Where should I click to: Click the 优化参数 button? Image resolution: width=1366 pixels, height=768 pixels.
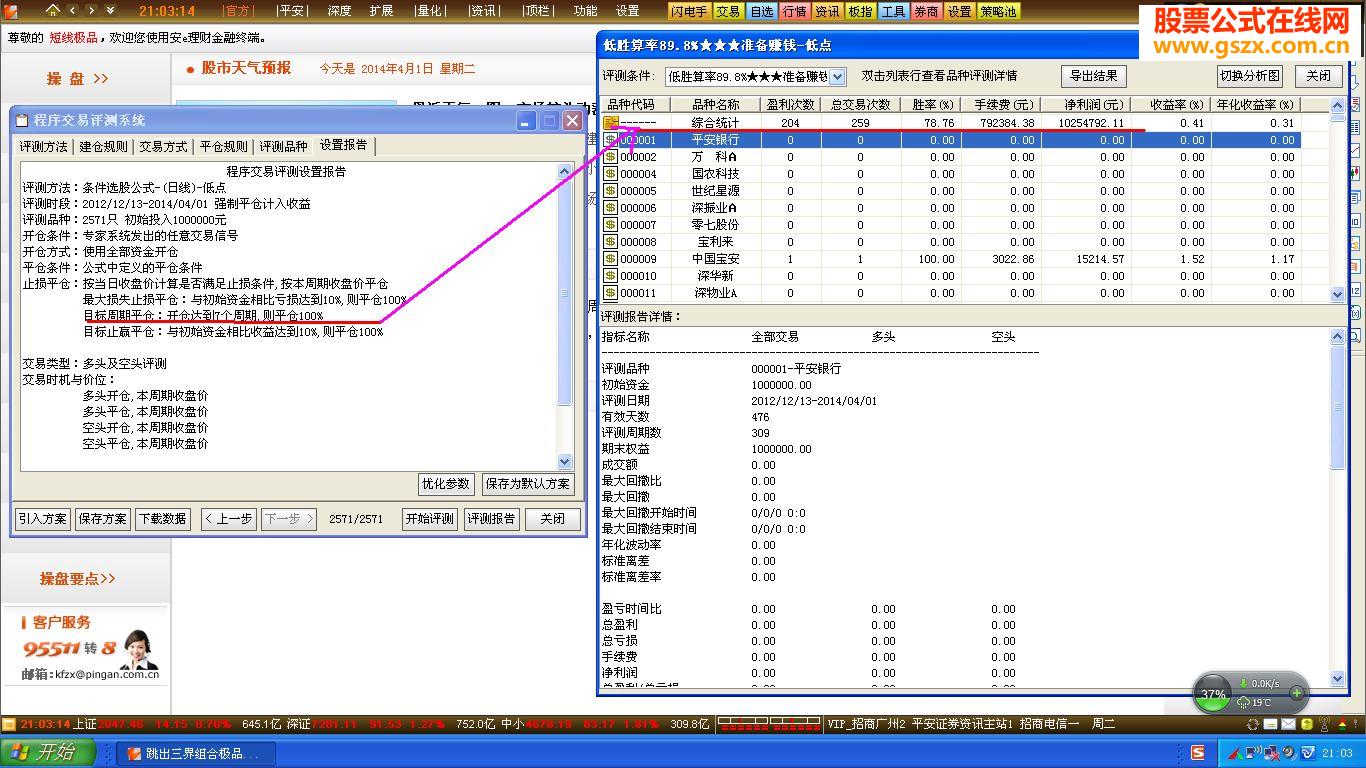pyautogui.click(x=446, y=484)
